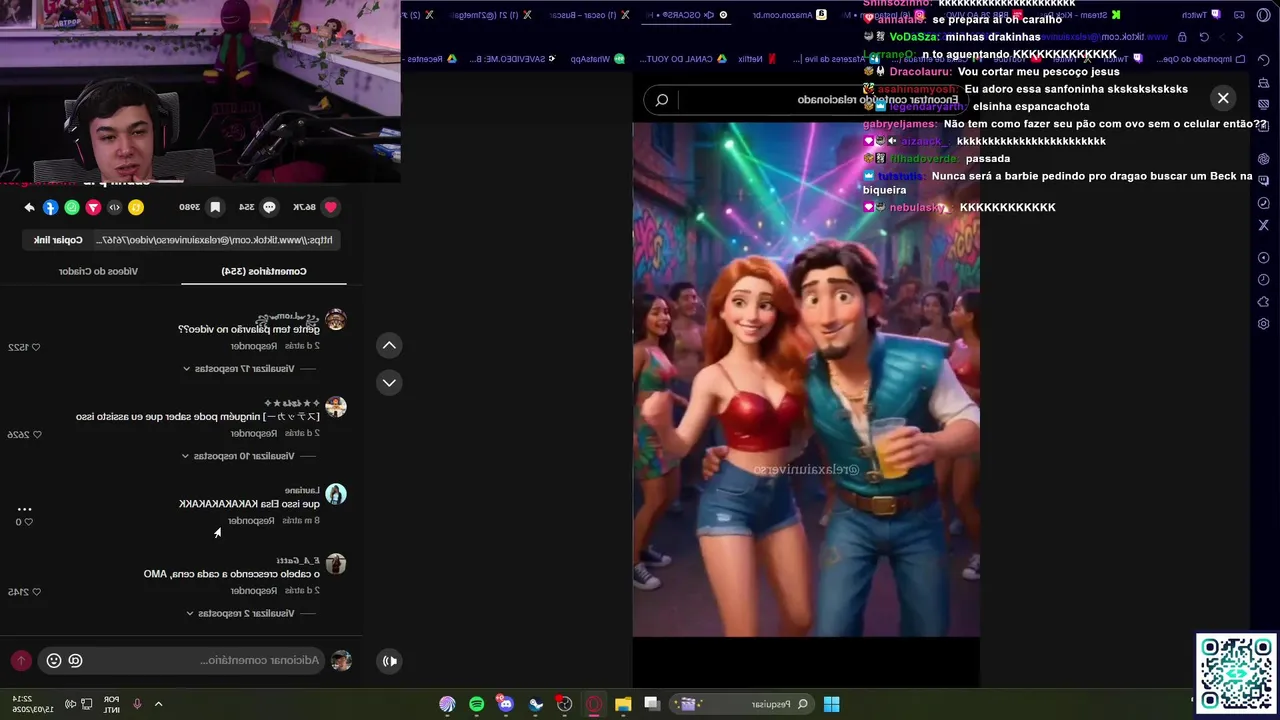Screen dimensions: 1280x720
Task: Like the comment with 2626 likes
Action: [x=37, y=435]
